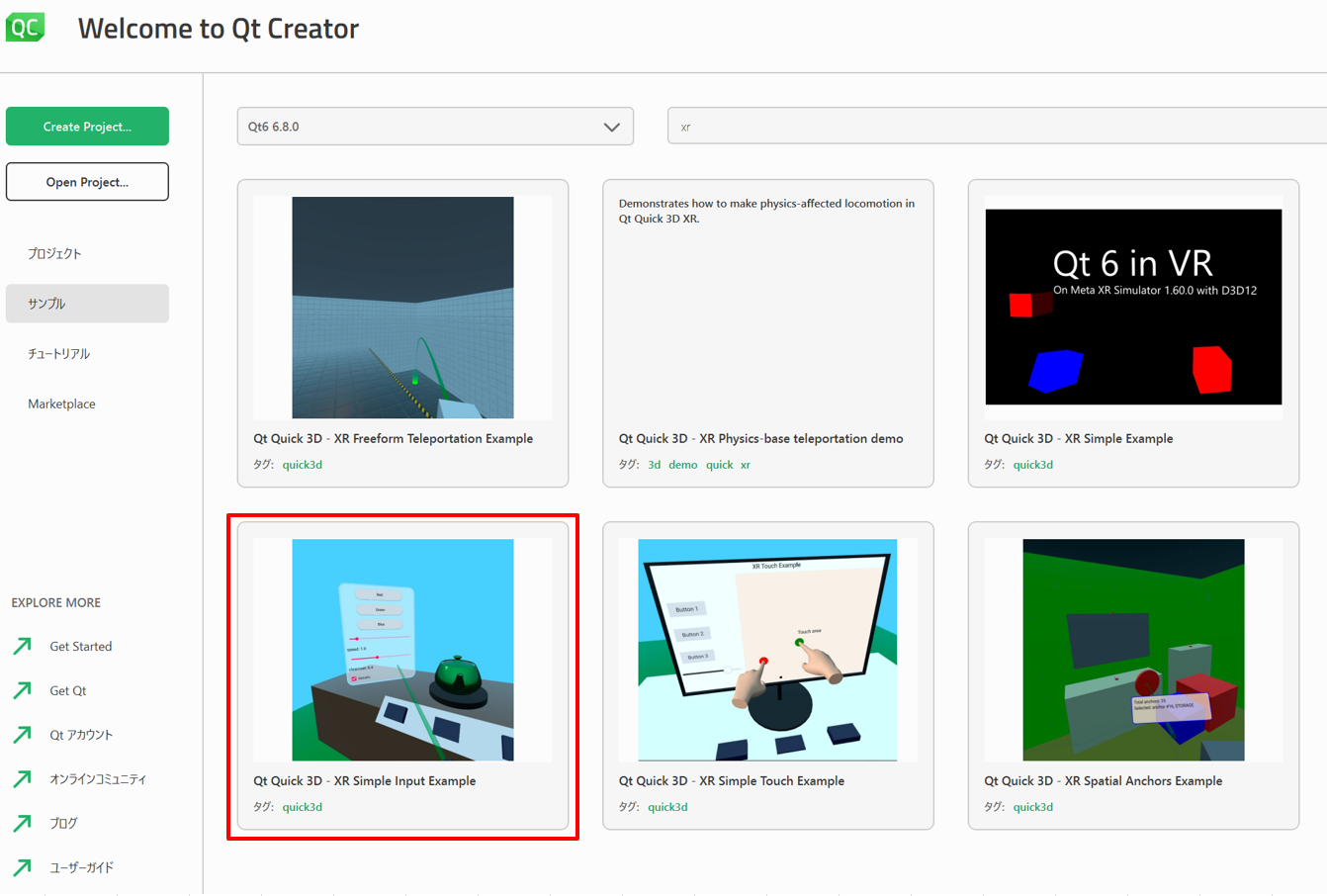Open the XR Simple Touch Example thumbnail

[x=767, y=650]
